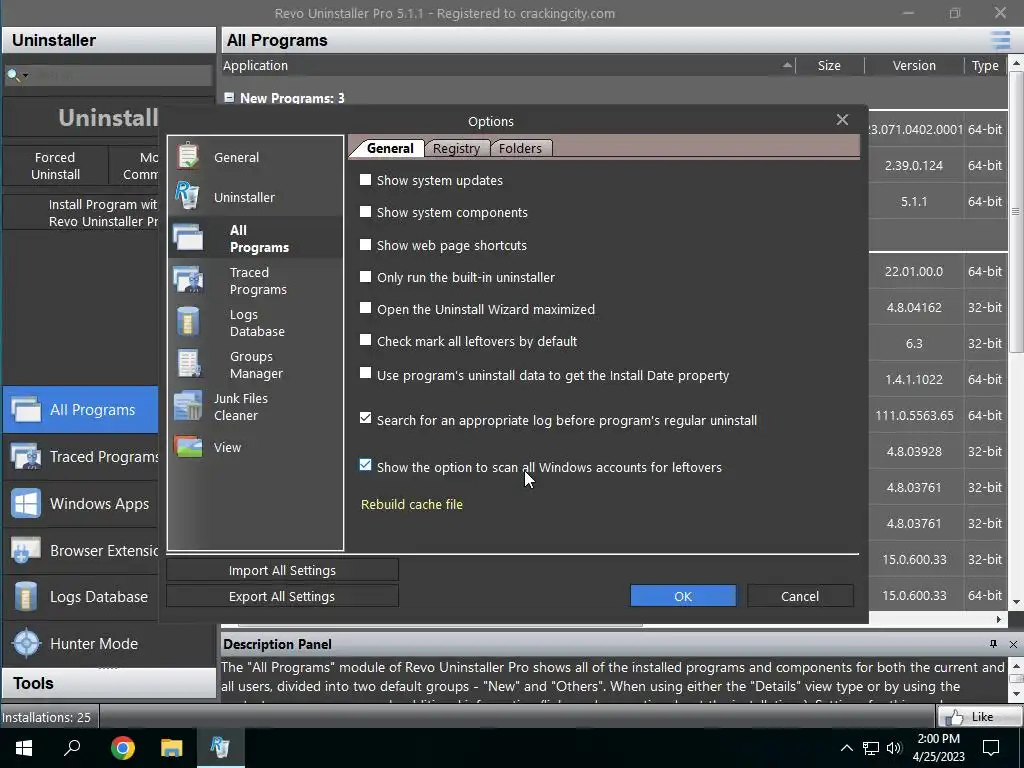Switch to the General tab
Screen dimensions: 1024x768
[x=390, y=148]
